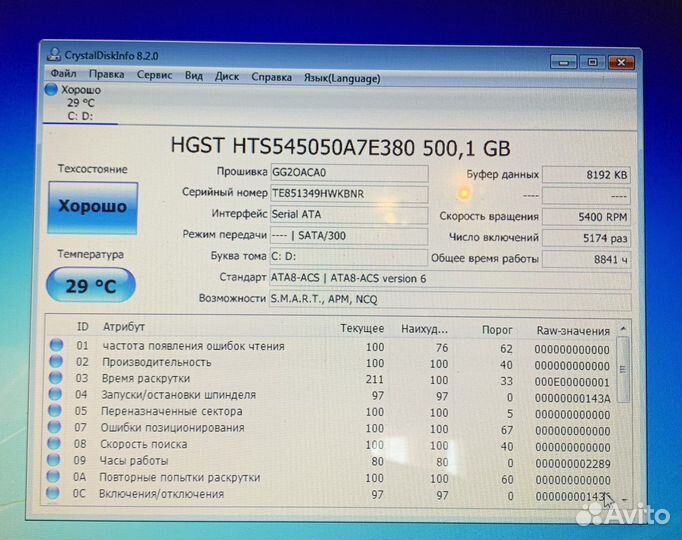Click the Raw-значения column header
The width and height of the screenshot is (682, 540).
tap(573, 331)
